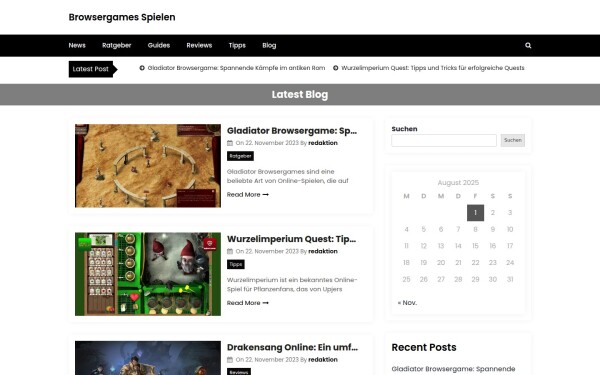The width and height of the screenshot is (600, 375).
Task: Click Read More under Gladiator post
Action: [248, 195]
